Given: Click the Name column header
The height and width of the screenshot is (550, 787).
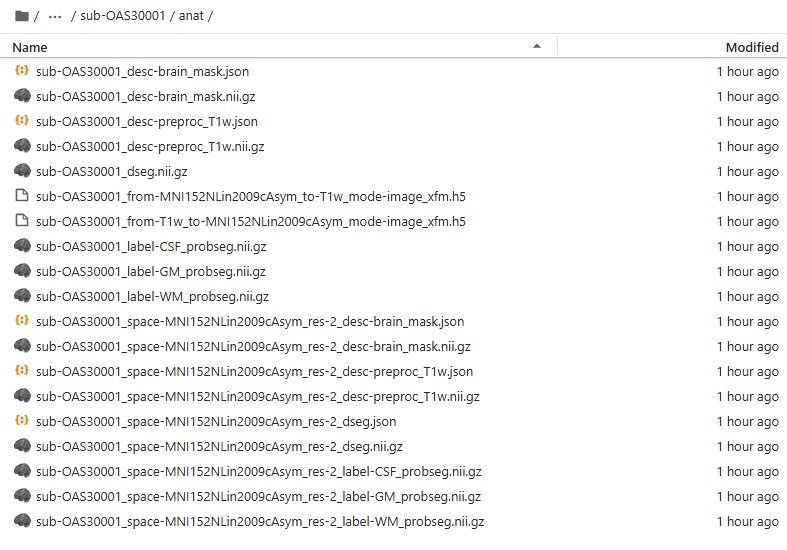Looking at the screenshot, I should pos(30,47).
